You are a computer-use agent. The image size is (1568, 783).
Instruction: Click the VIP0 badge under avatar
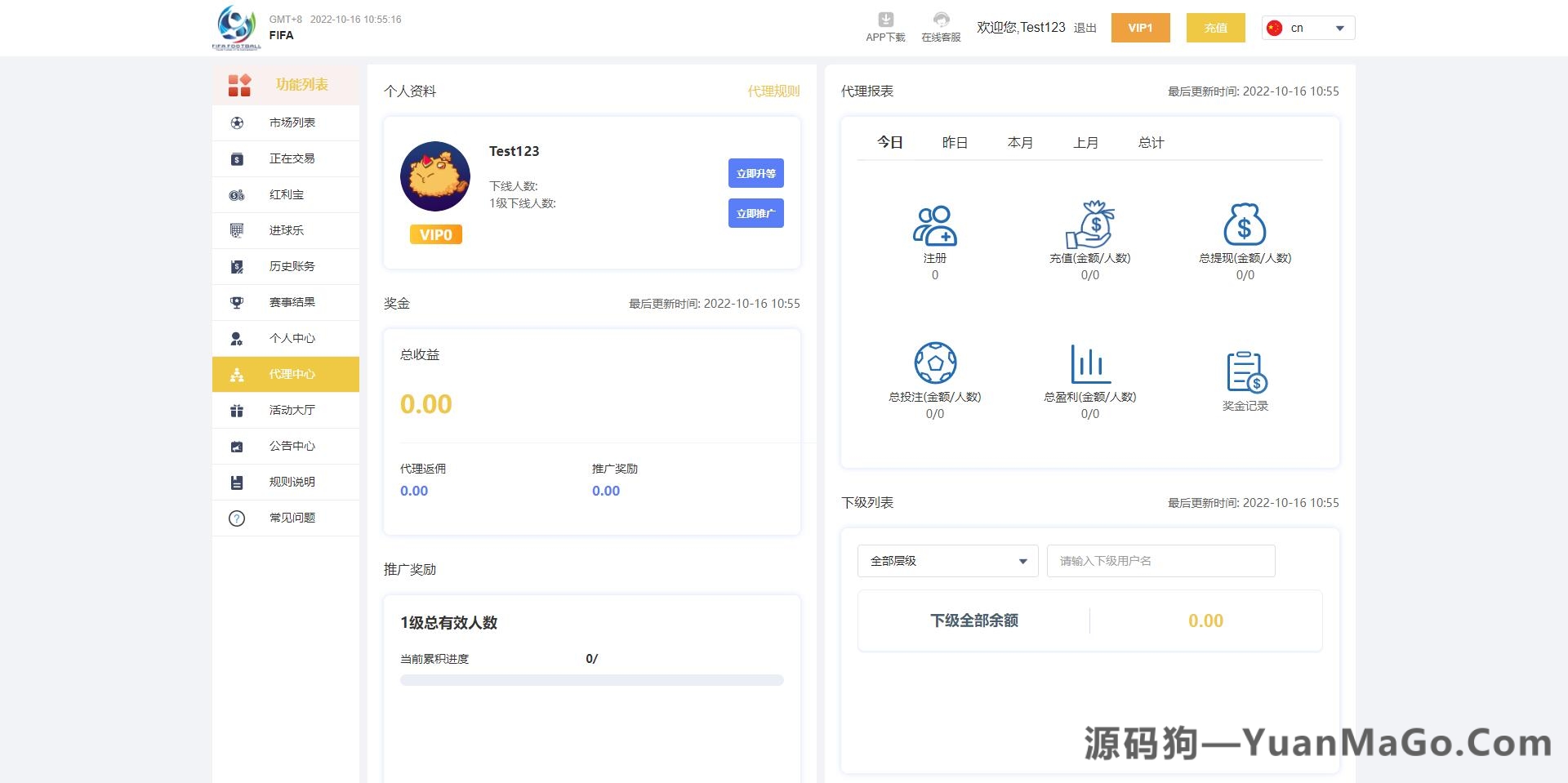pos(435,234)
